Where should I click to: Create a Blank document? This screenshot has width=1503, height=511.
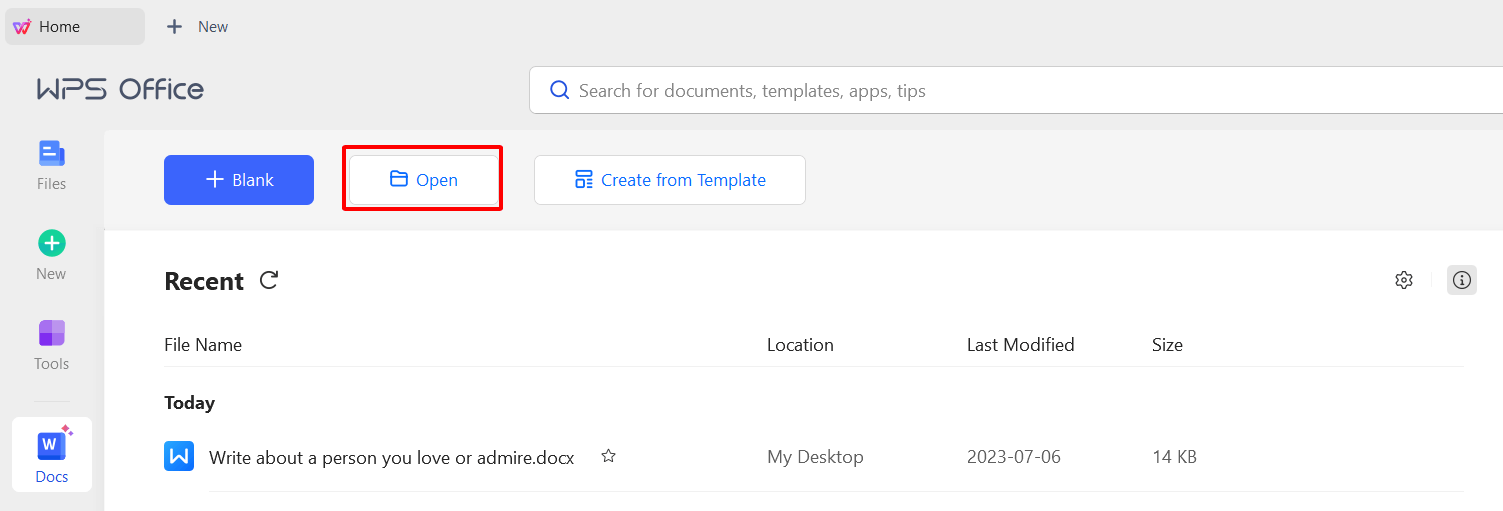pyautogui.click(x=239, y=180)
